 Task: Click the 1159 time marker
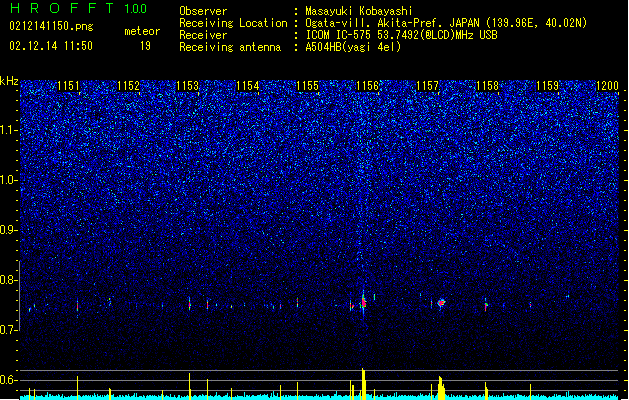547,86
